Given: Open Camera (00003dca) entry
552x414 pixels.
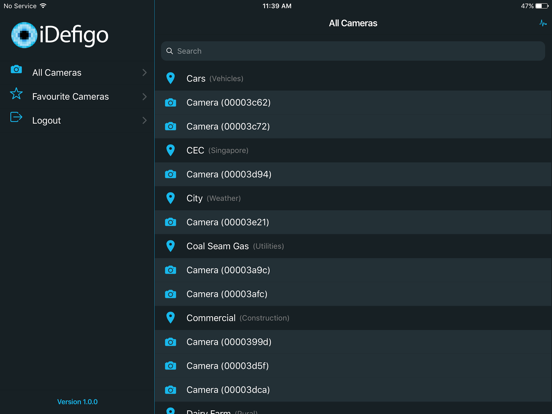Looking at the screenshot, I should point(353,390).
